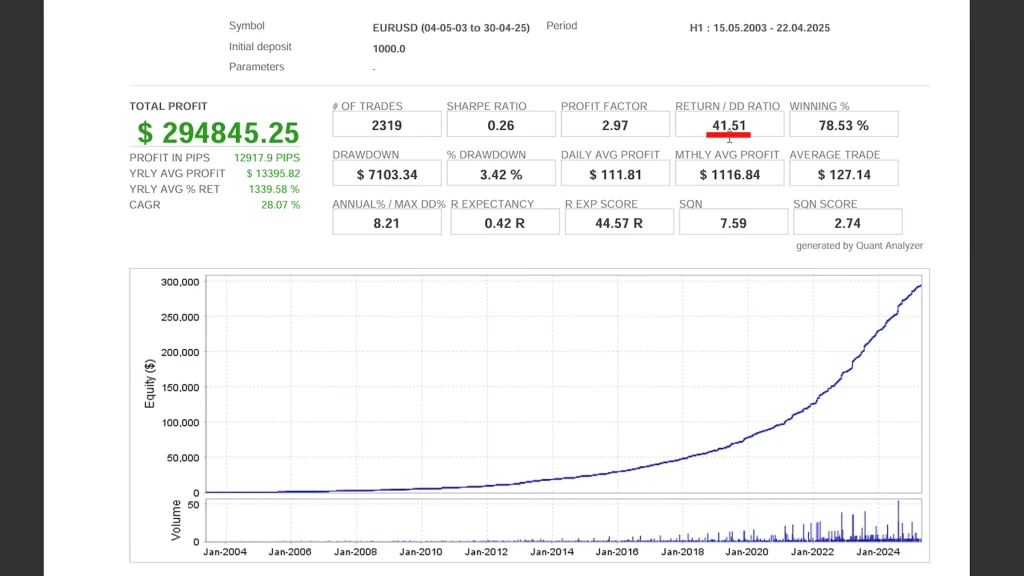
Task: Click the Annual% / Max DD% value 8.21
Action: [386, 223]
